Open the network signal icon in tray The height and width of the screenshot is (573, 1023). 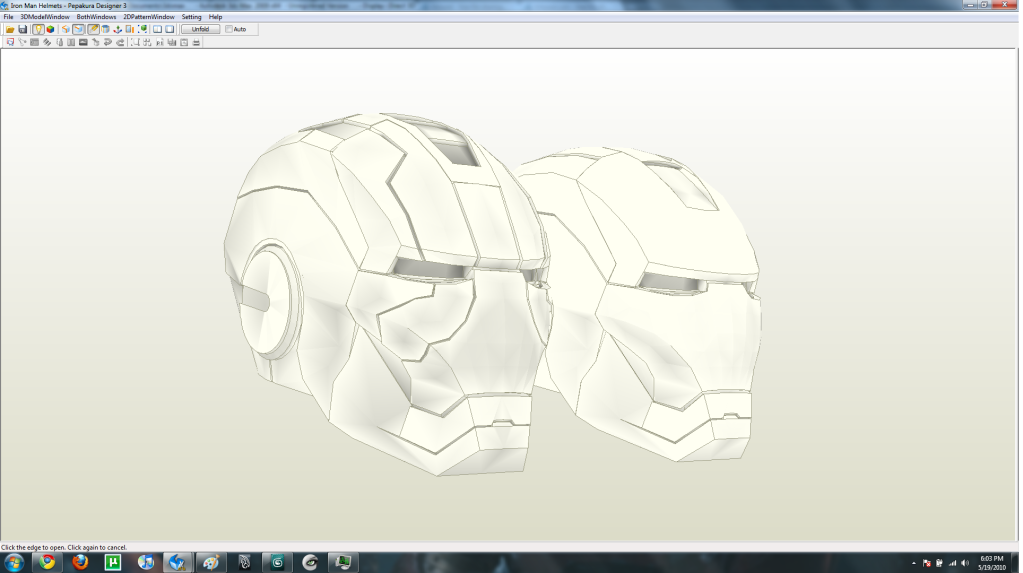[x=953, y=563]
